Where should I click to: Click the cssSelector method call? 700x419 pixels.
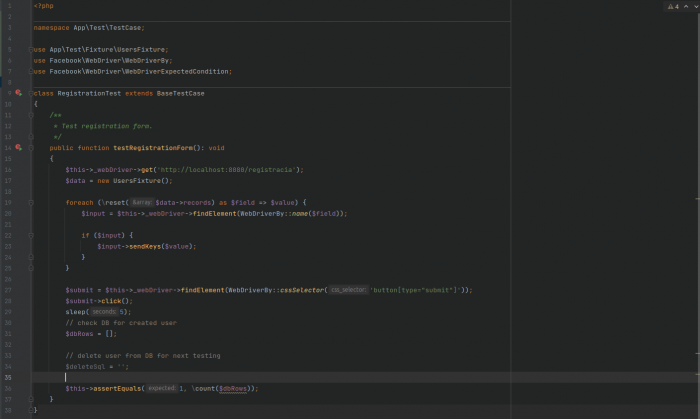pos(302,290)
